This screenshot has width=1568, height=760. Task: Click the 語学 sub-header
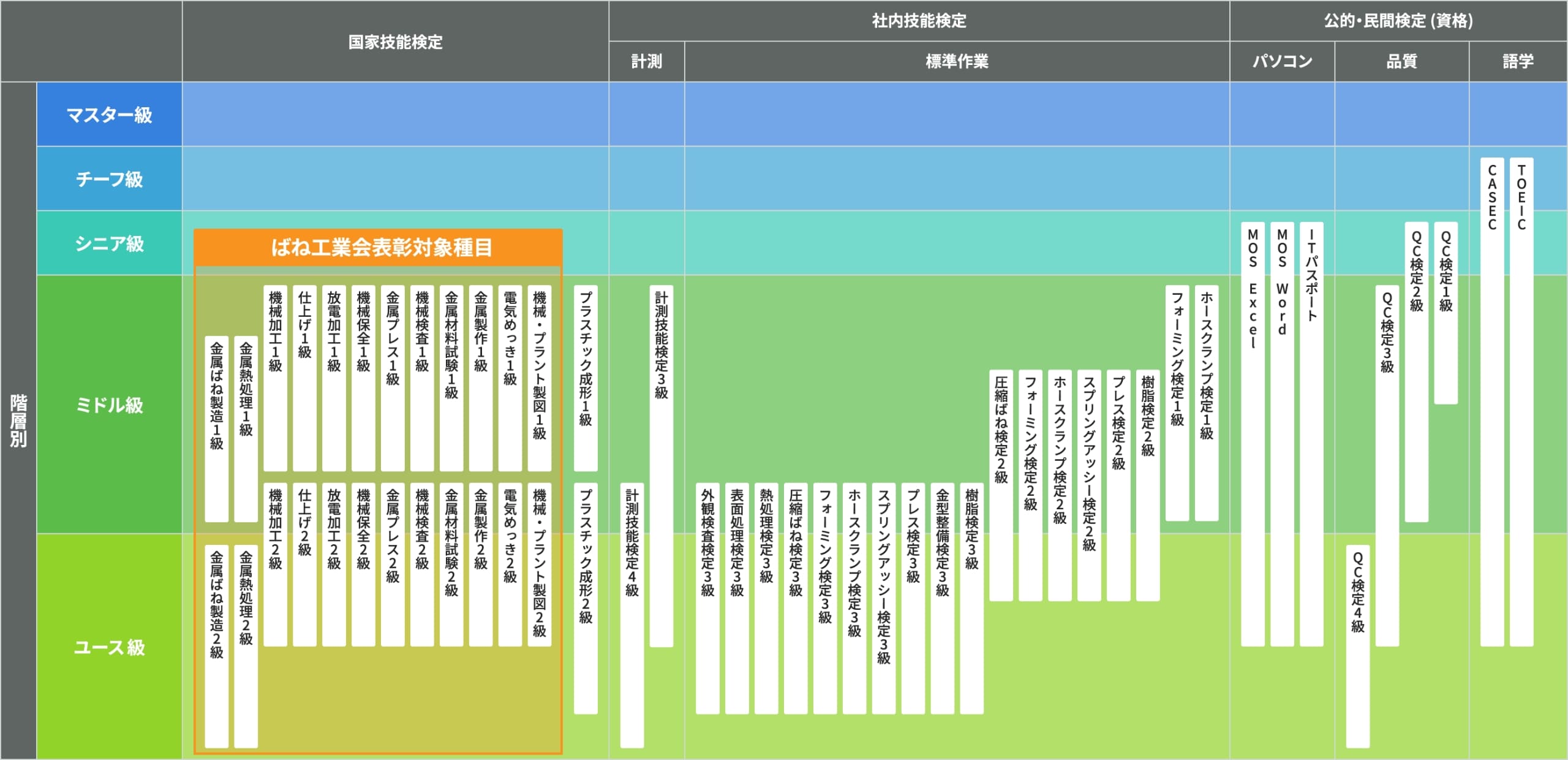pyautogui.click(x=1518, y=61)
